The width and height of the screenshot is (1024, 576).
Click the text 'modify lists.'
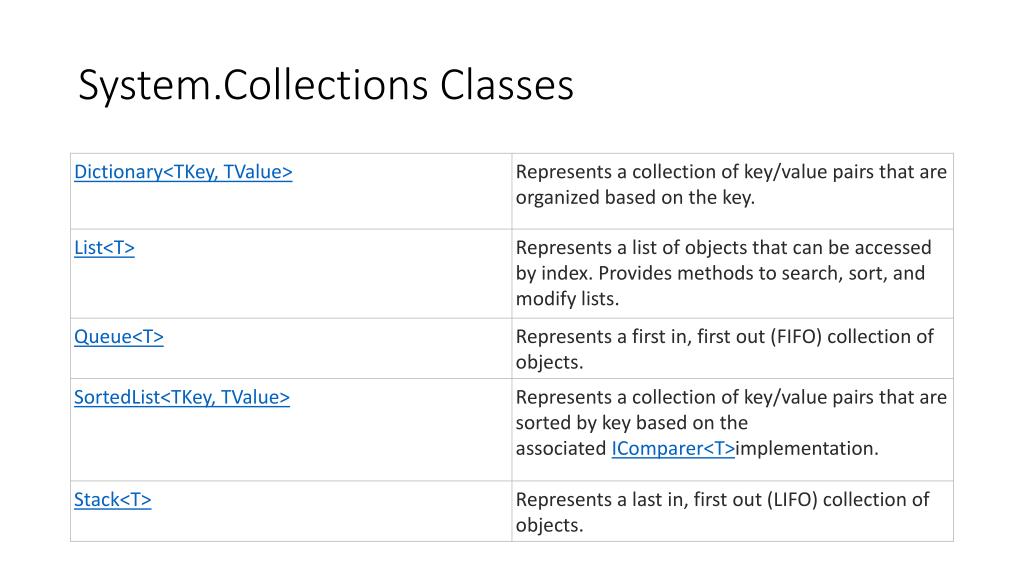pos(567,299)
